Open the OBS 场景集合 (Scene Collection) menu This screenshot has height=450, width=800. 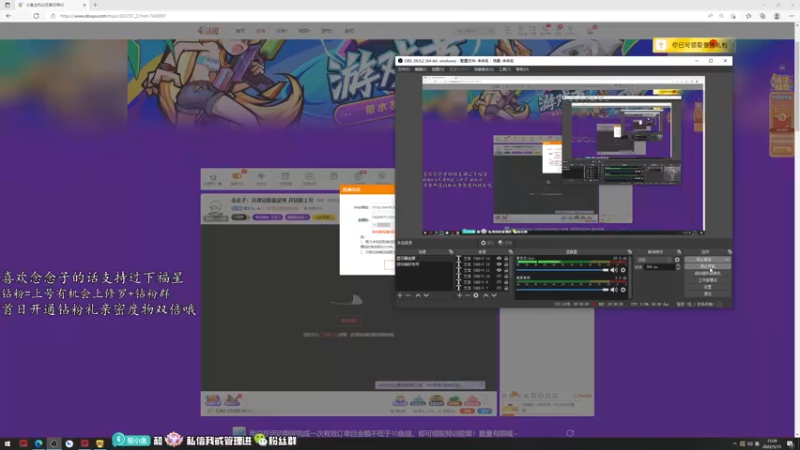[484, 69]
